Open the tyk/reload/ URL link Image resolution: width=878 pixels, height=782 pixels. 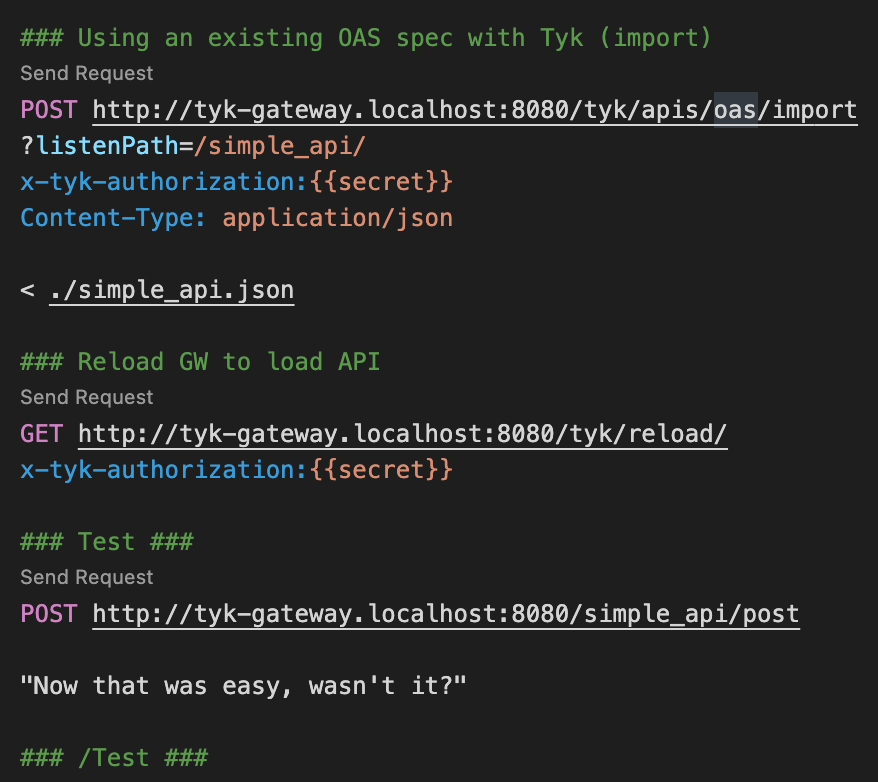(x=402, y=434)
